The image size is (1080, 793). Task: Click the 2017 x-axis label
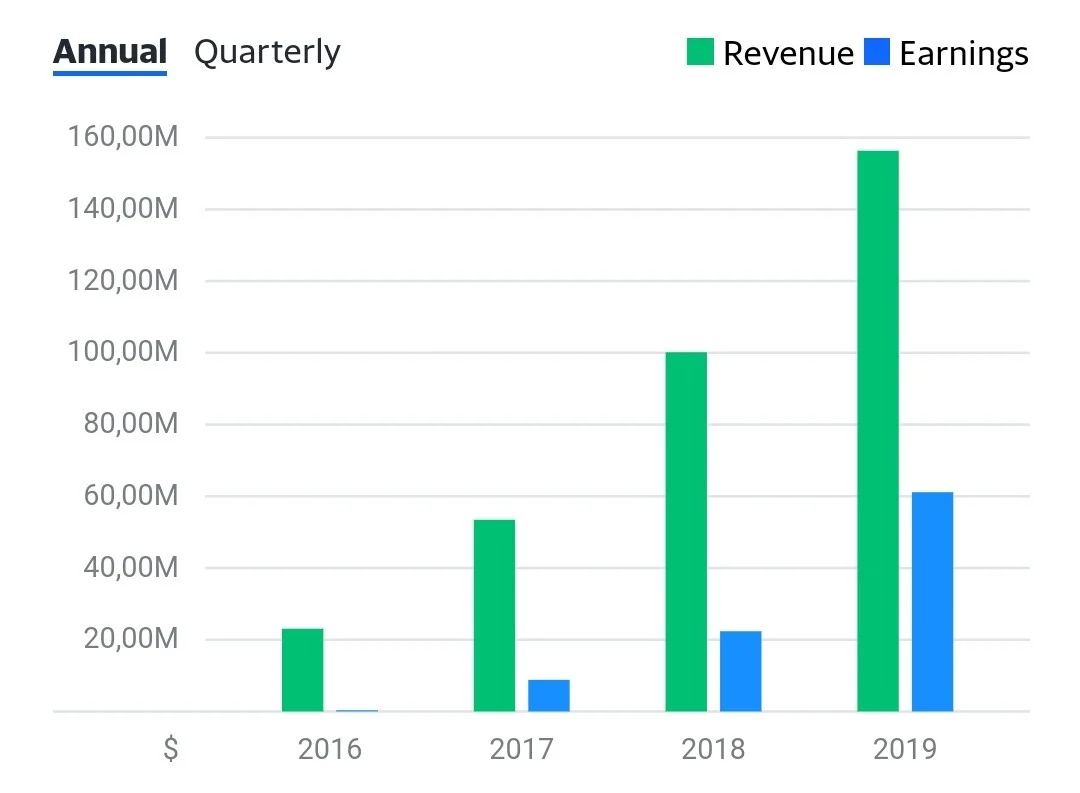521,749
